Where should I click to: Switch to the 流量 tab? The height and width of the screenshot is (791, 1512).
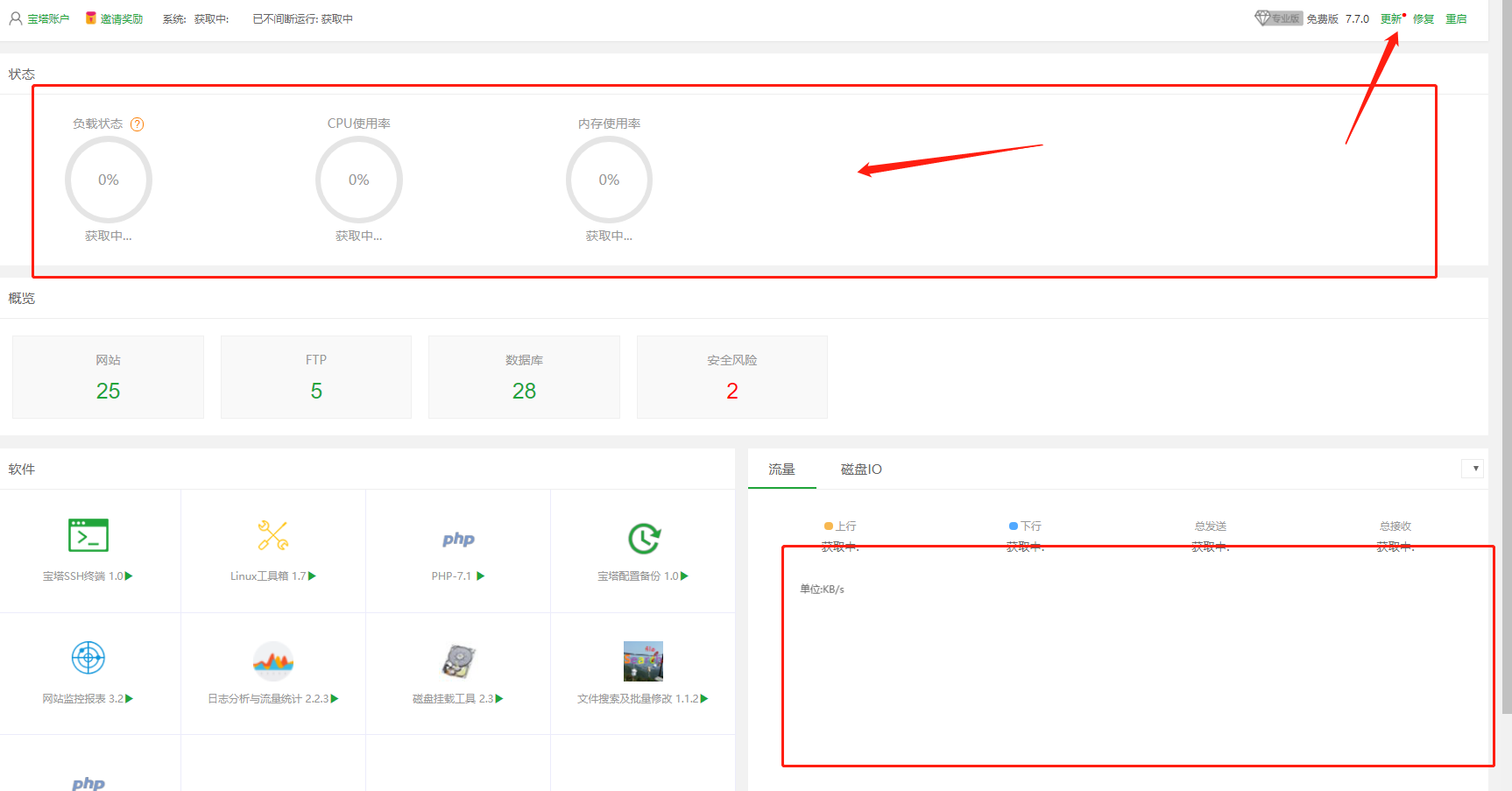pos(781,470)
